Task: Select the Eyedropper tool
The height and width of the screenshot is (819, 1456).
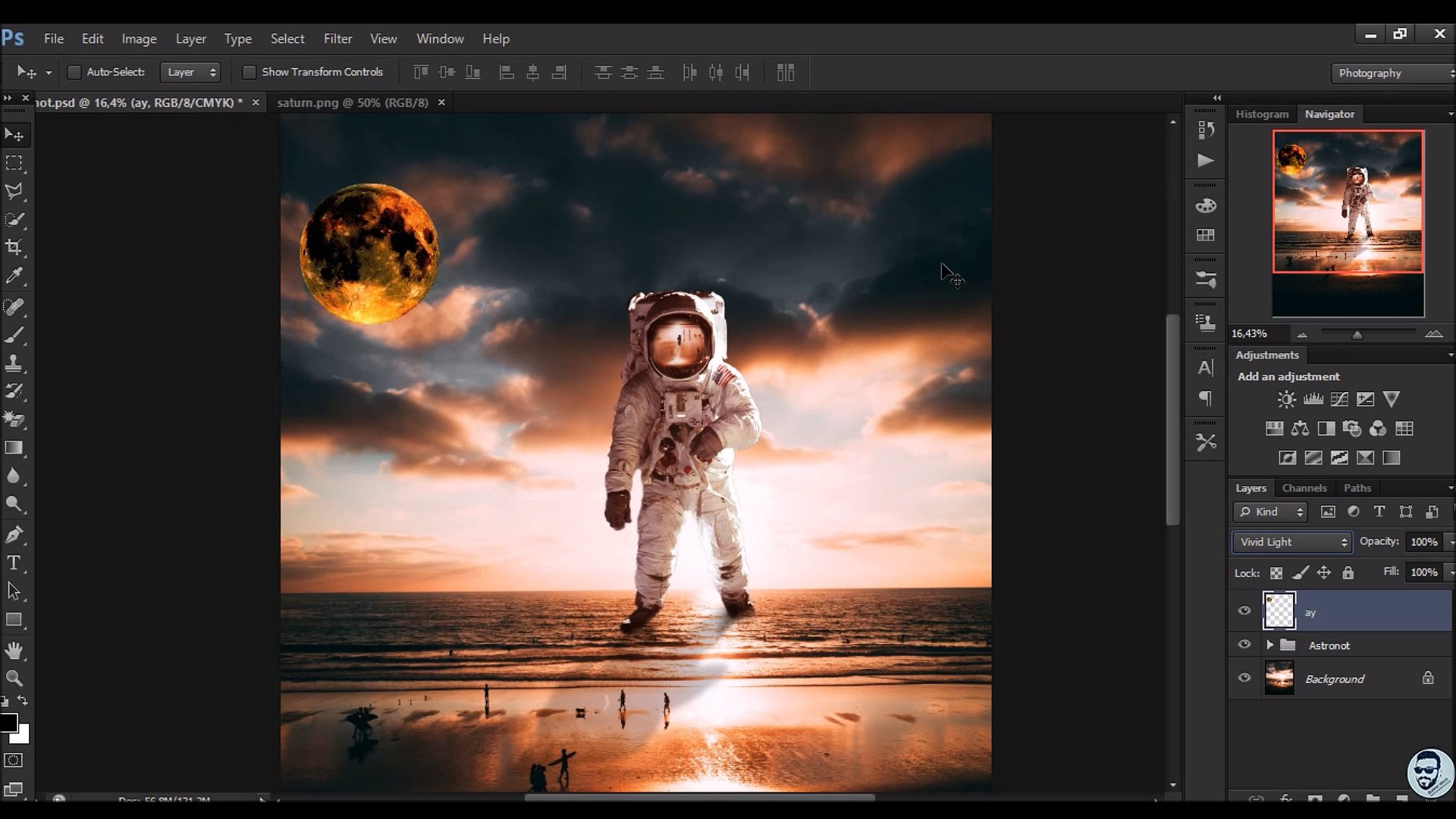Action: tap(14, 276)
